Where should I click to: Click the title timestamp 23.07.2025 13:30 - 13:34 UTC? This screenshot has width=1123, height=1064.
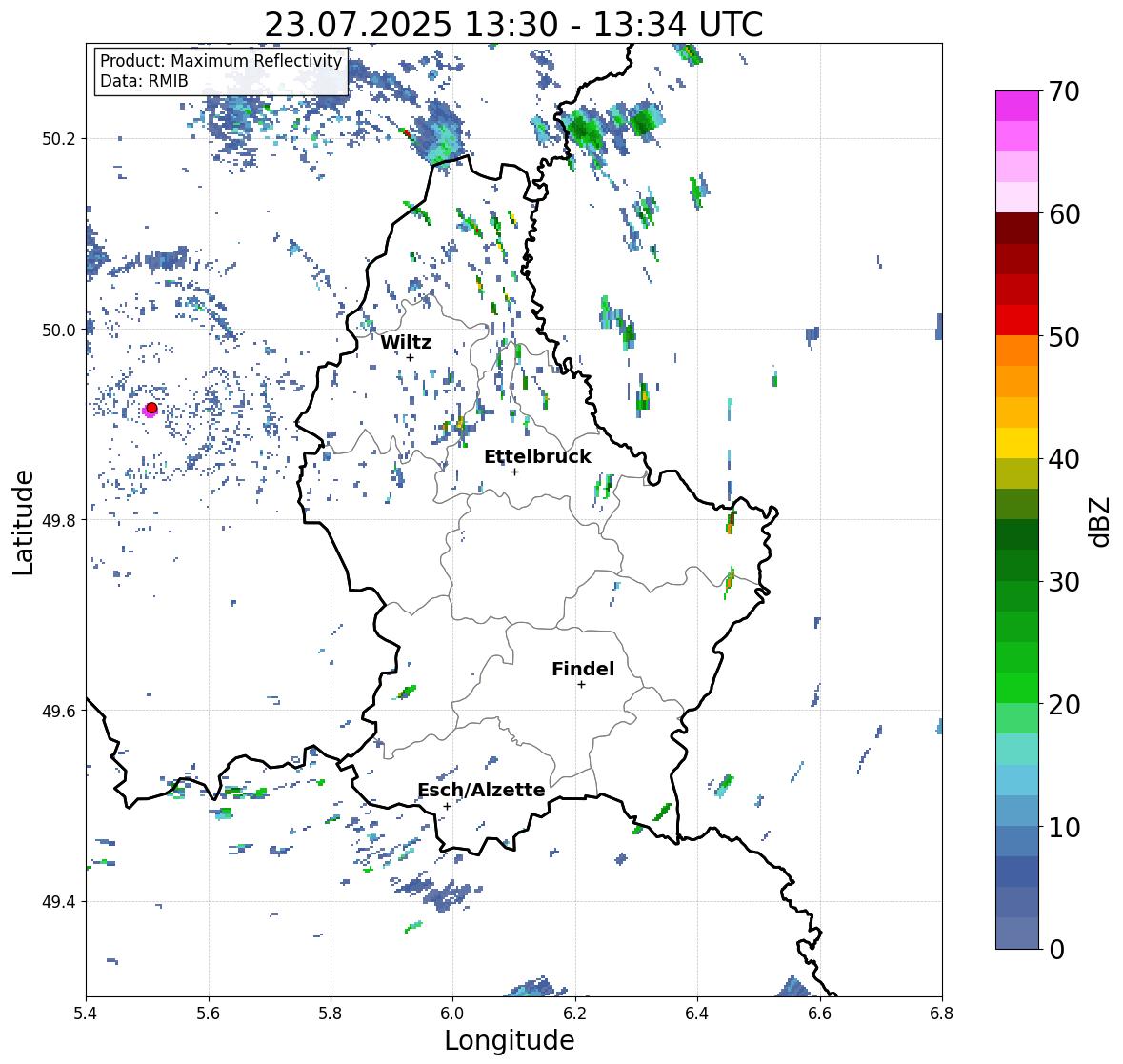click(513, 25)
